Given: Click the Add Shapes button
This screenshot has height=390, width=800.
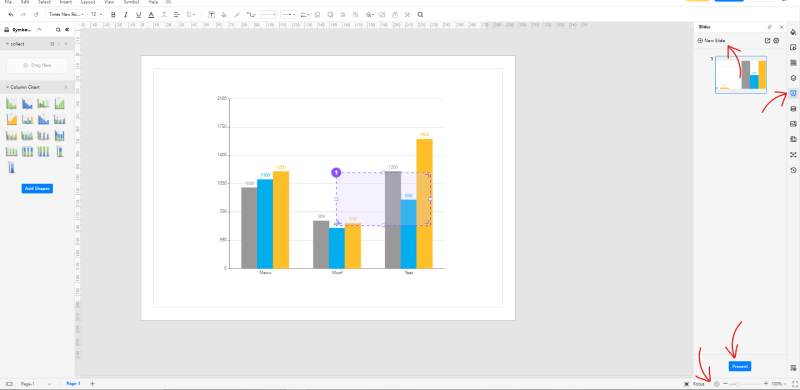Looking at the screenshot, I should pos(37,188).
